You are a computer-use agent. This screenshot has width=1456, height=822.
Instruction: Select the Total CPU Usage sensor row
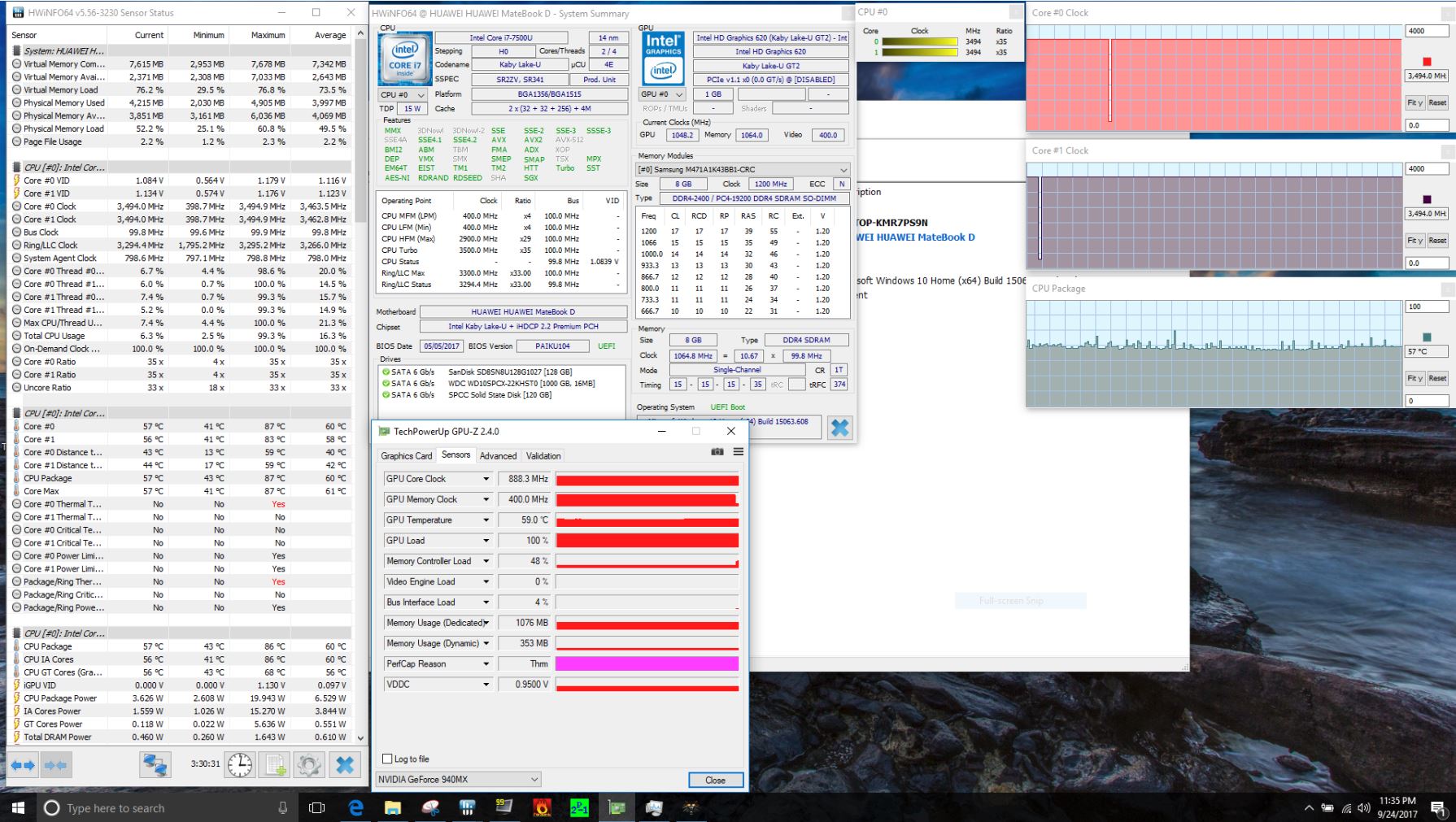point(179,336)
